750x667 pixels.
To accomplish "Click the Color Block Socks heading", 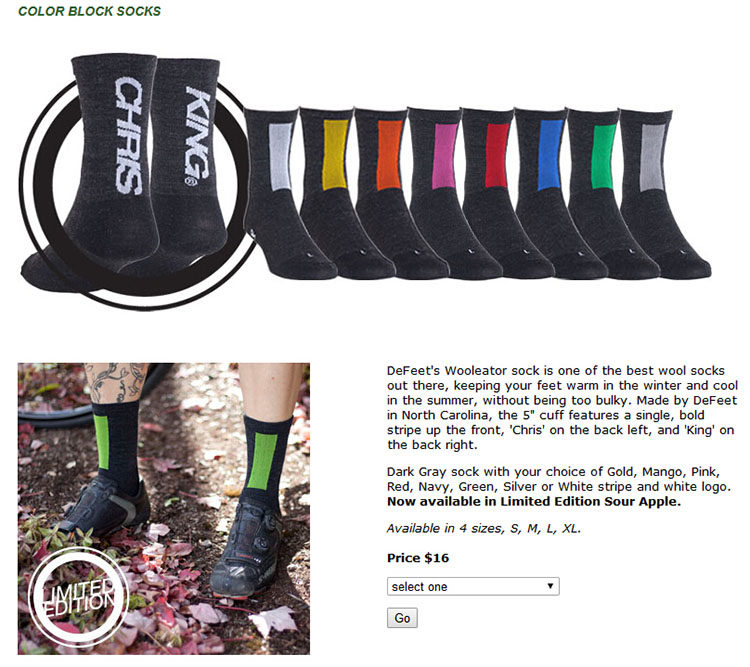I will 89,11.
